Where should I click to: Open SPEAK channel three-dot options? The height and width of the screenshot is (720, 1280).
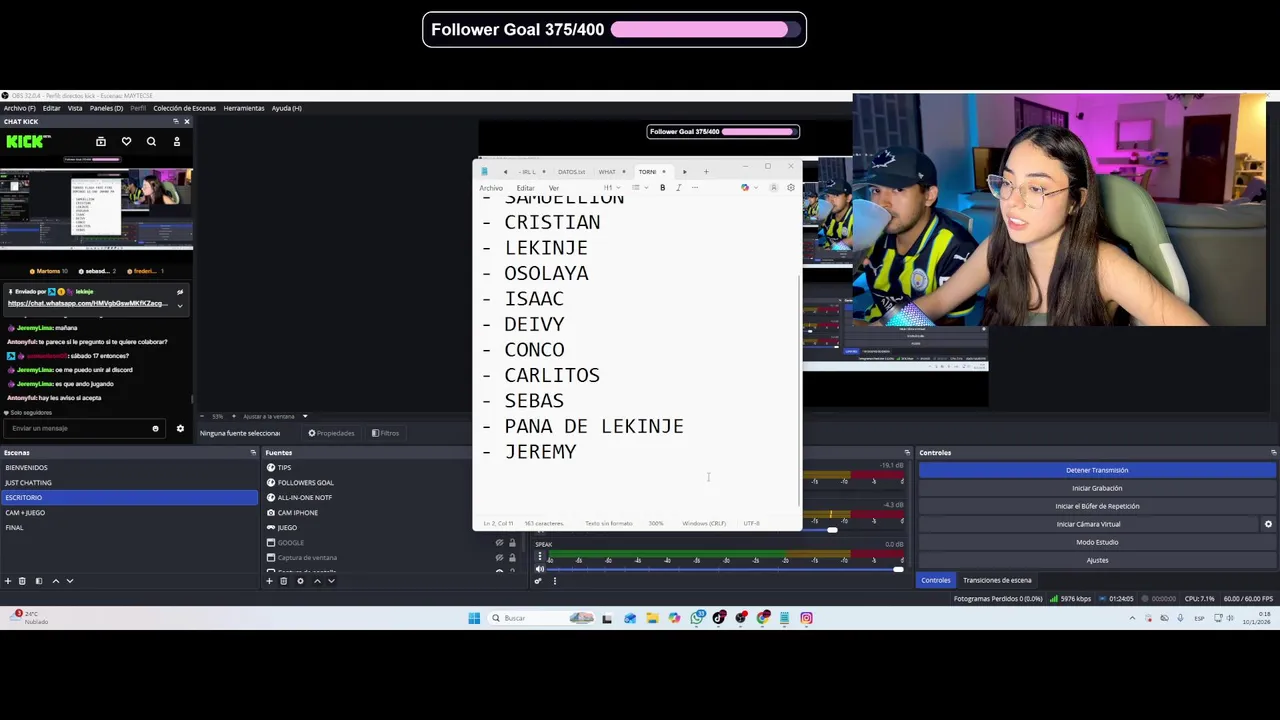pos(540,556)
